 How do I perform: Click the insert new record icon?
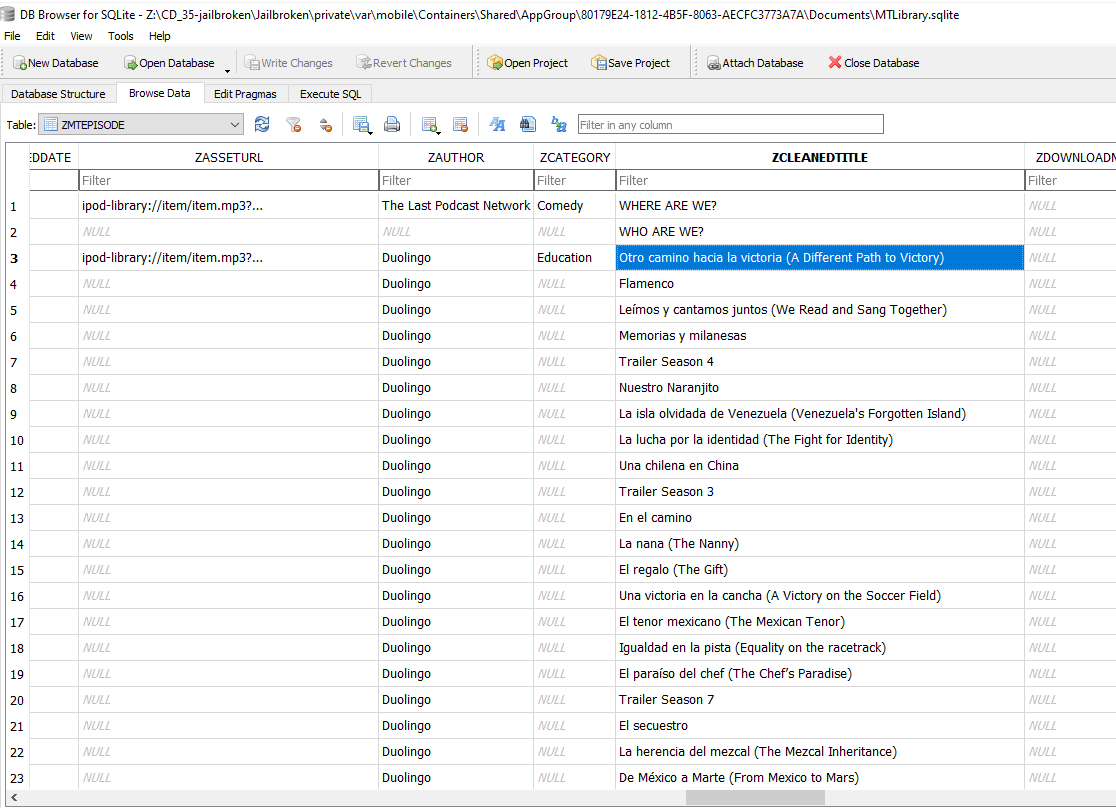430,125
